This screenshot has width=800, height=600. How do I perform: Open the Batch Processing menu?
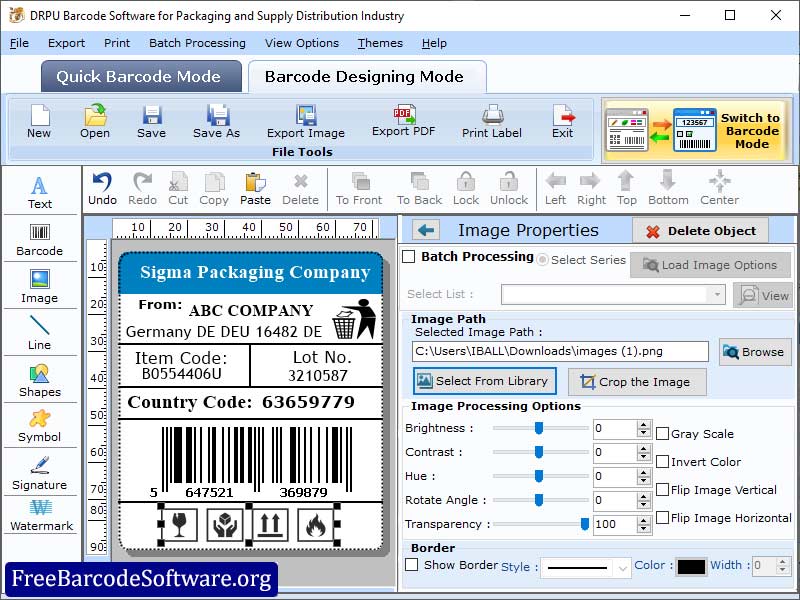click(197, 43)
